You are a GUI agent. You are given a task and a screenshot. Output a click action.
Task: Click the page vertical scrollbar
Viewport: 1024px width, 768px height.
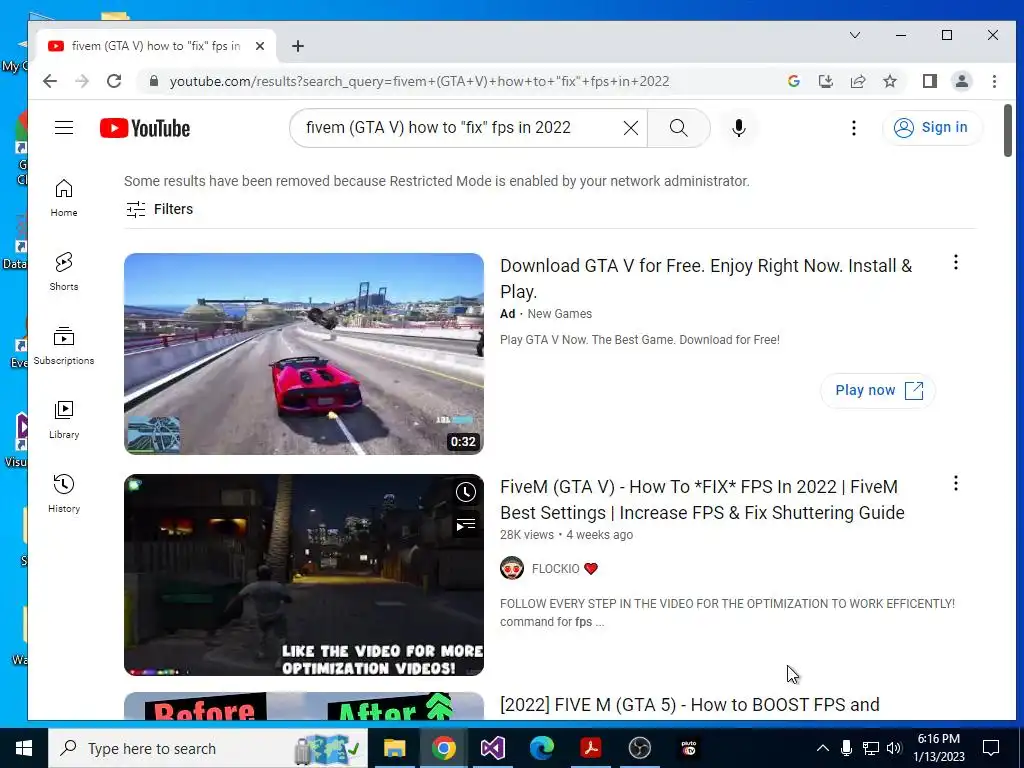[x=1008, y=131]
